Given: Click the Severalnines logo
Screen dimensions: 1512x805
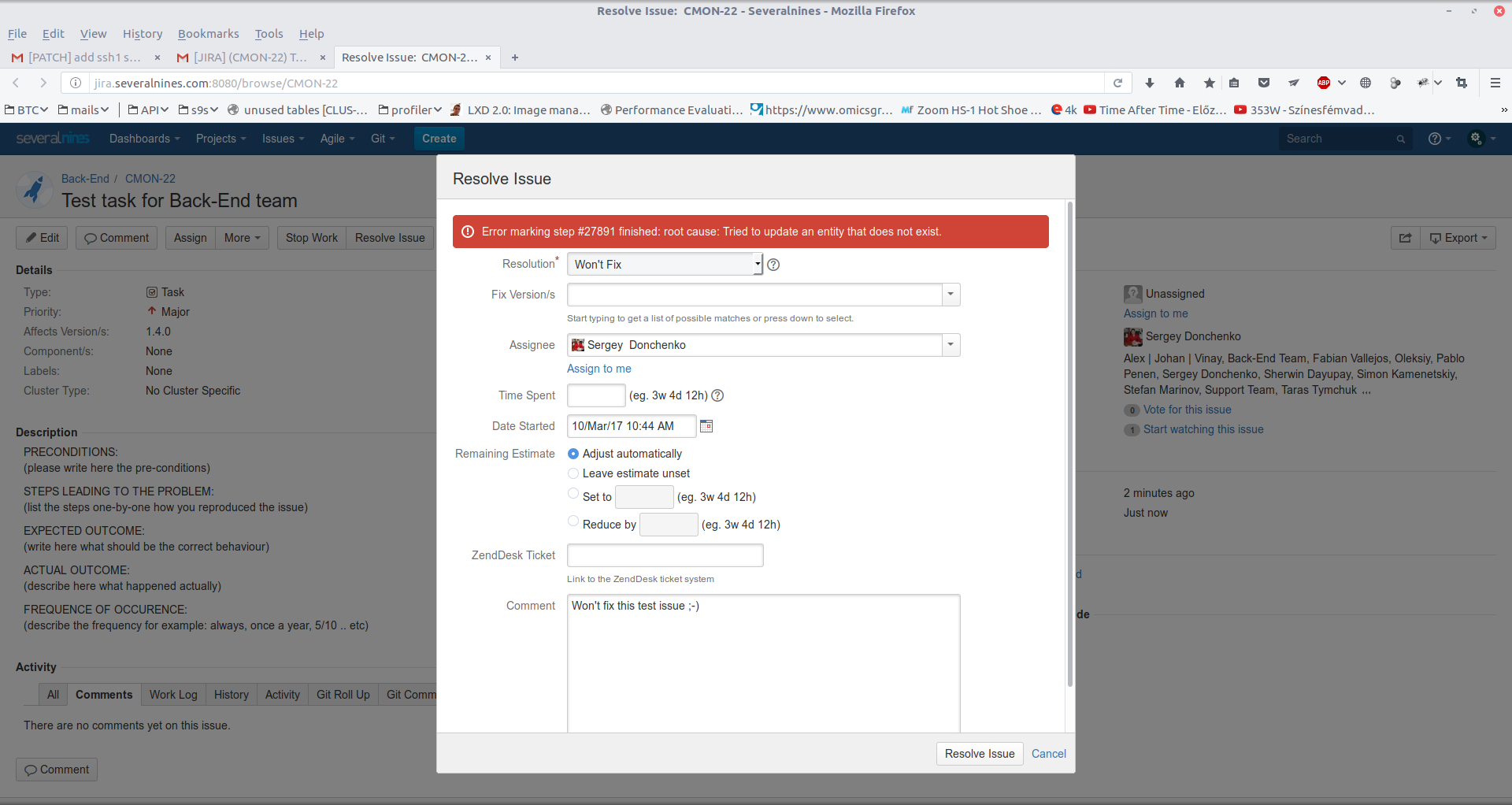Looking at the screenshot, I should click(53, 139).
